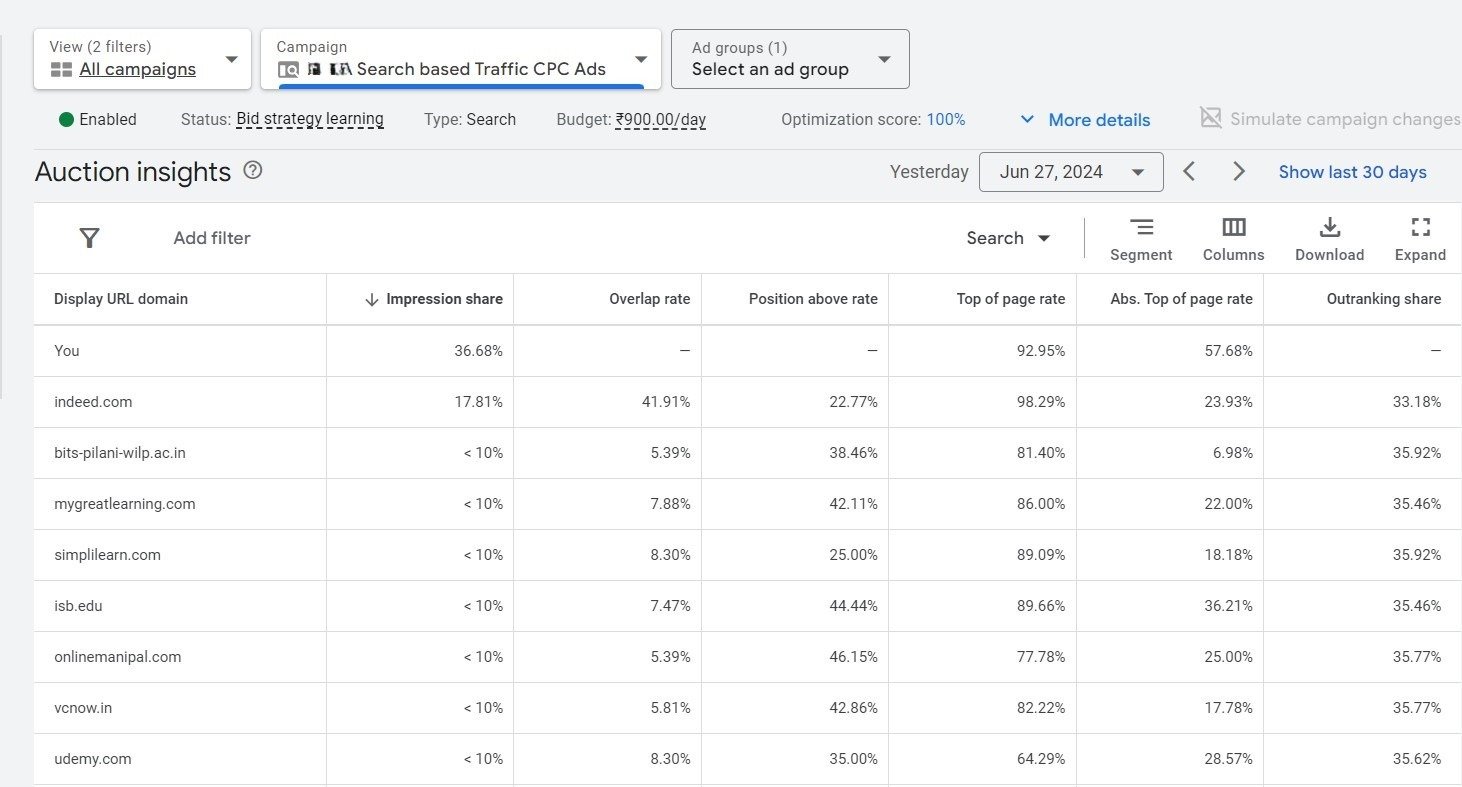Viewport: 1462px width, 787px height.
Task: Click the Show last 30 days link
Action: point(1352,171)
